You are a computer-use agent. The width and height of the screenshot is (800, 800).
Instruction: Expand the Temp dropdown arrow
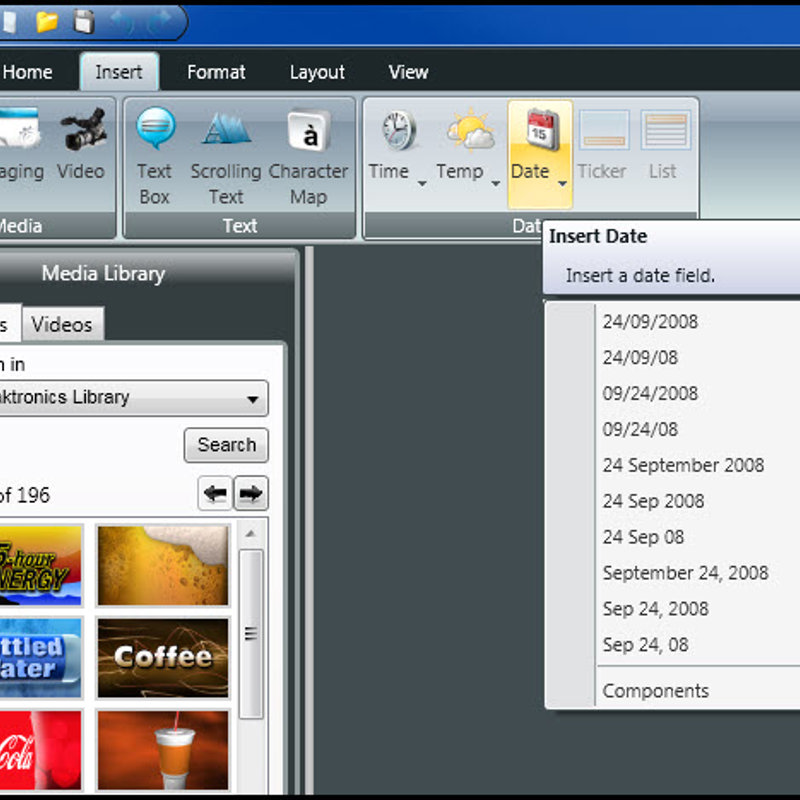click(x=494, y=183)
